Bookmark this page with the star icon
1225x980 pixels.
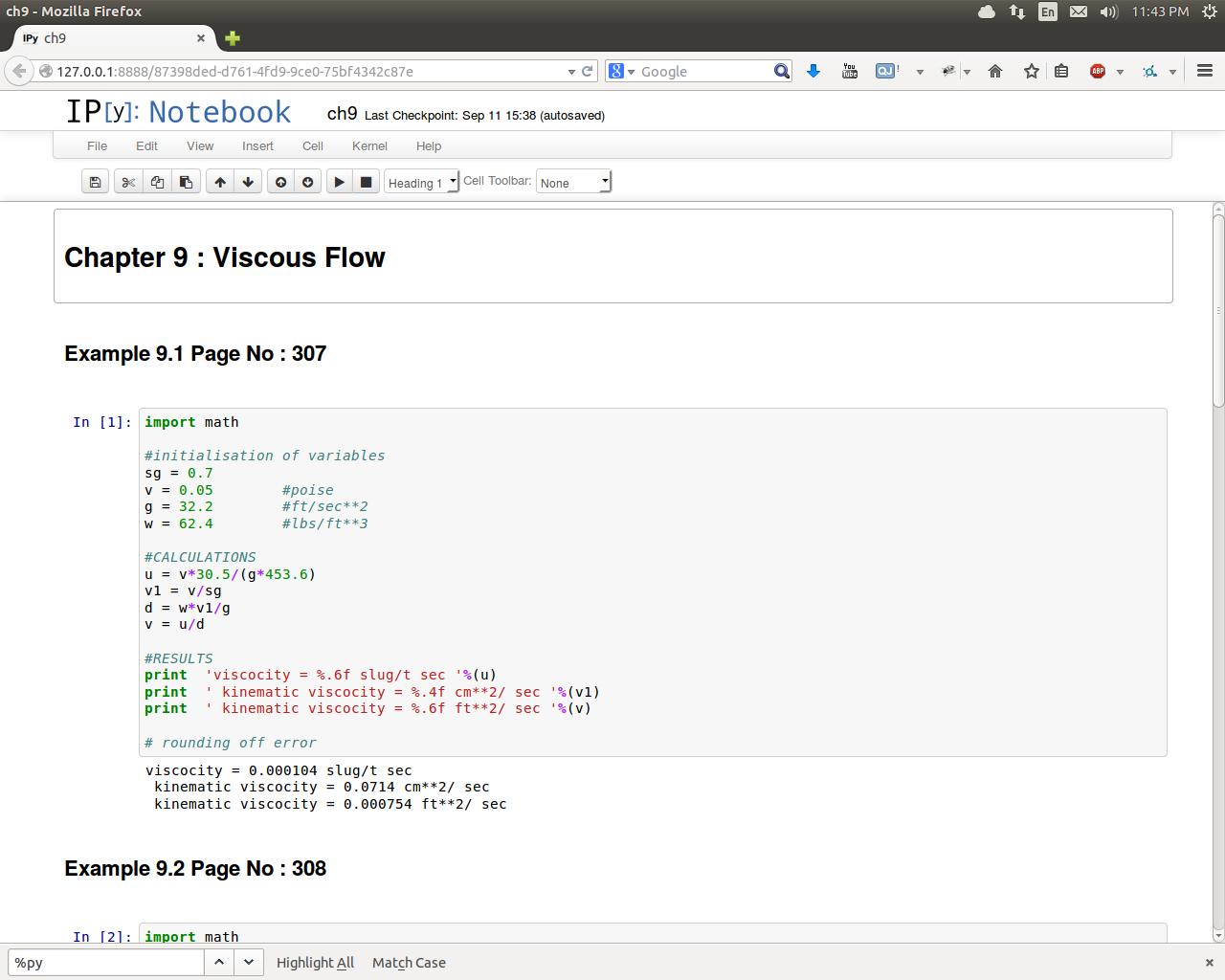click(1031, 71)
